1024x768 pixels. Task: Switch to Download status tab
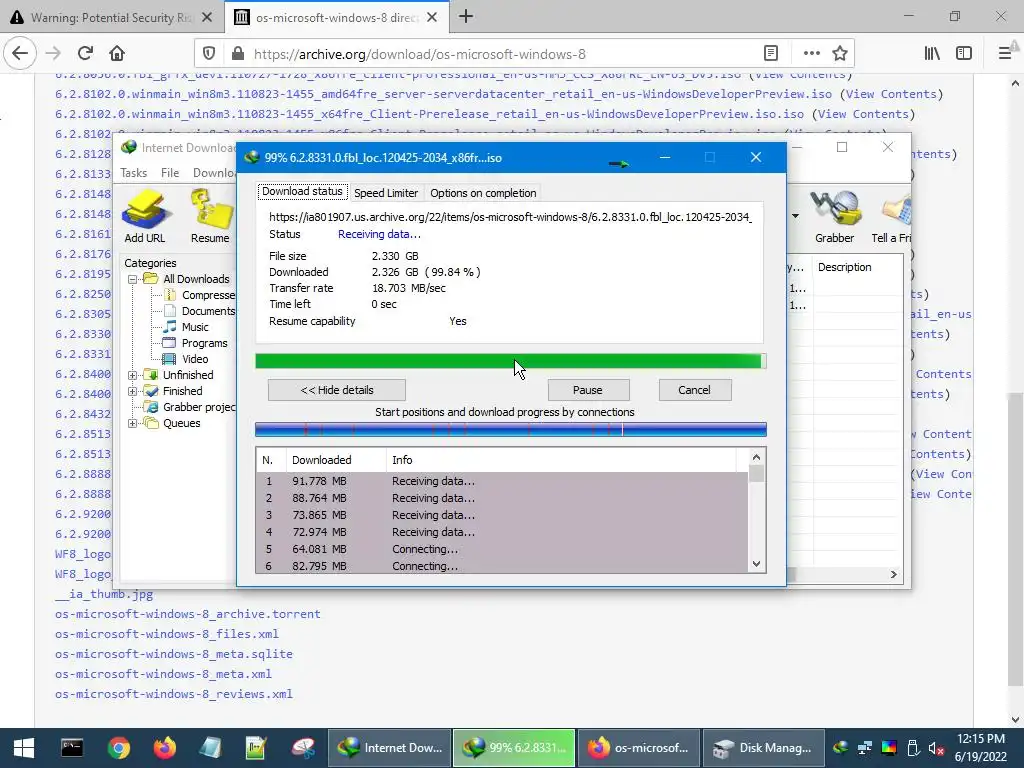coord(302,191)
